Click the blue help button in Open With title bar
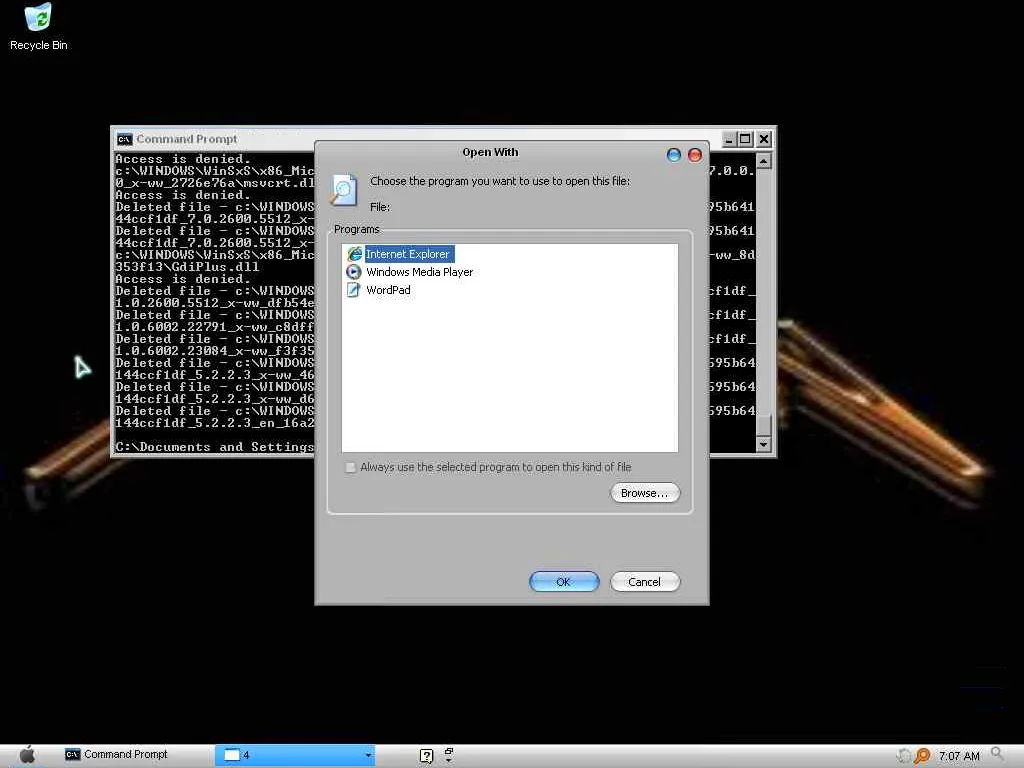 click(x=674, y=155)
